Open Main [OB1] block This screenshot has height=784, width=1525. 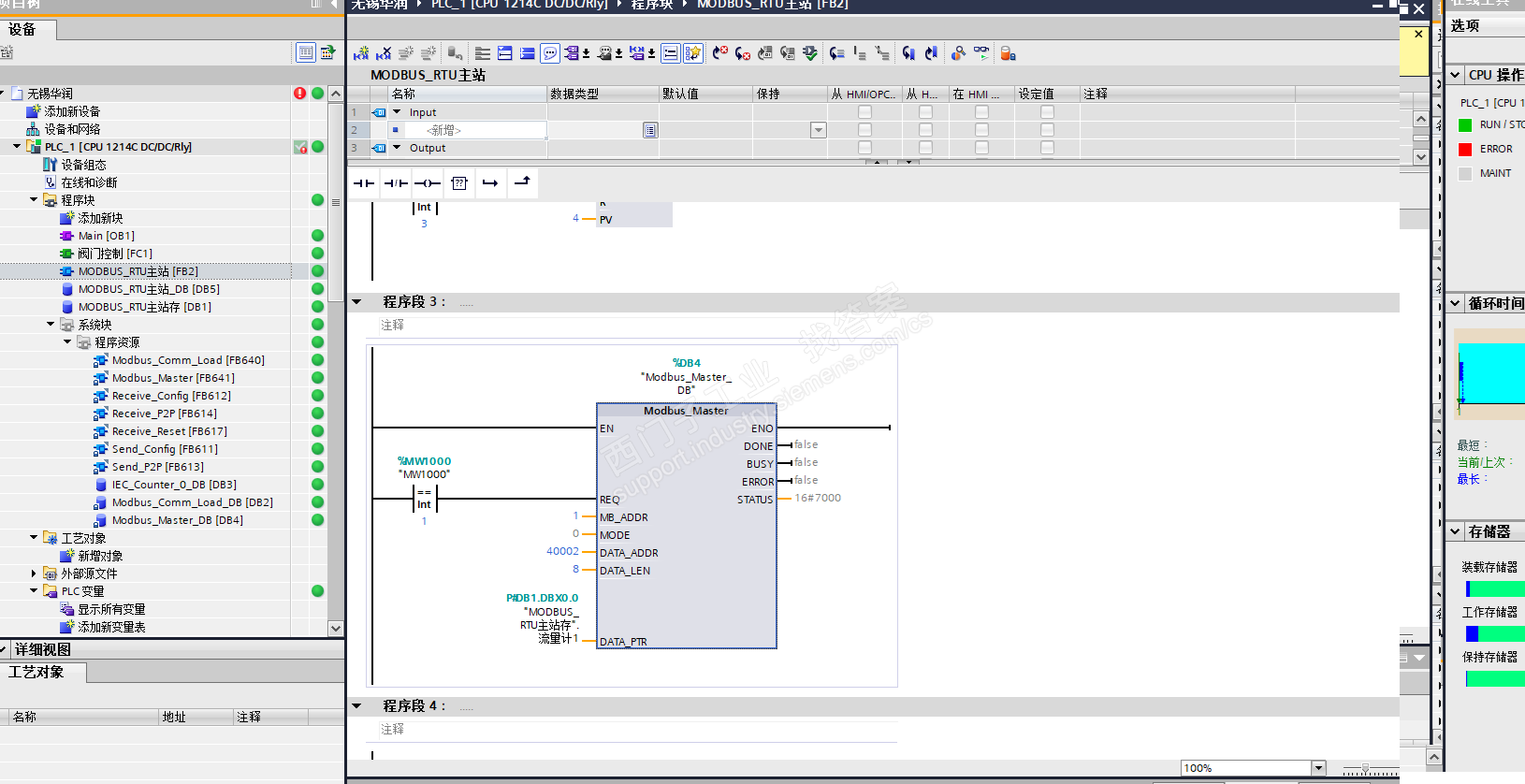click(106, 236)
